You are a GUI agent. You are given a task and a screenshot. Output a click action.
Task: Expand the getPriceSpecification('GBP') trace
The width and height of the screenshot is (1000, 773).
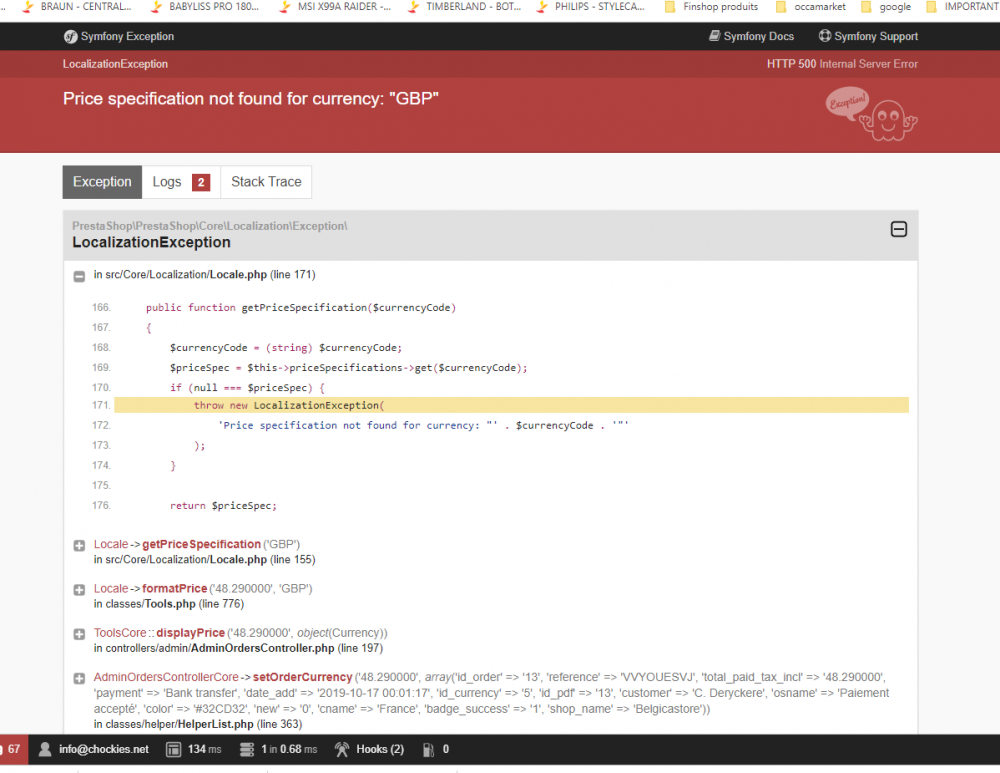(79, 545)
